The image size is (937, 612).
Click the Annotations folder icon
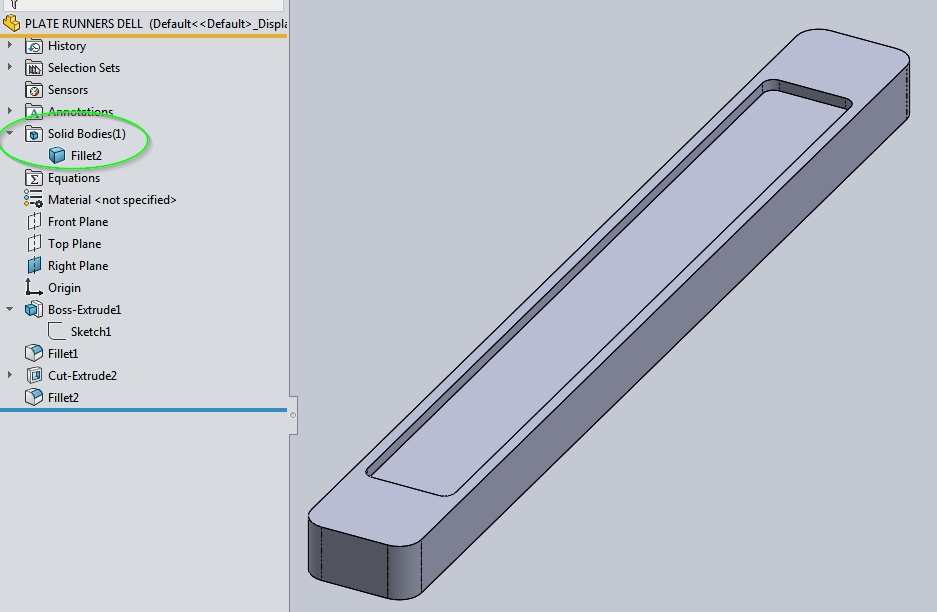pyautogui.click(x=34, y=112)
